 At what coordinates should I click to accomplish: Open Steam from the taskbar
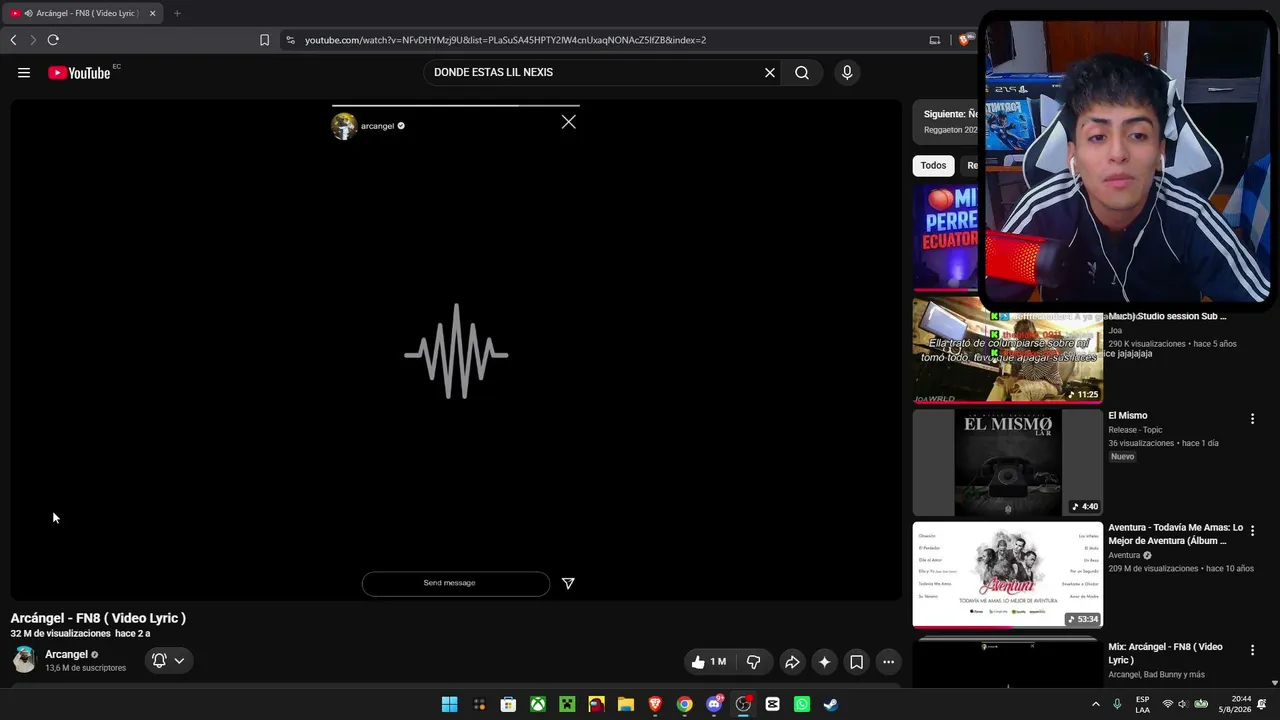pos(831,704)
